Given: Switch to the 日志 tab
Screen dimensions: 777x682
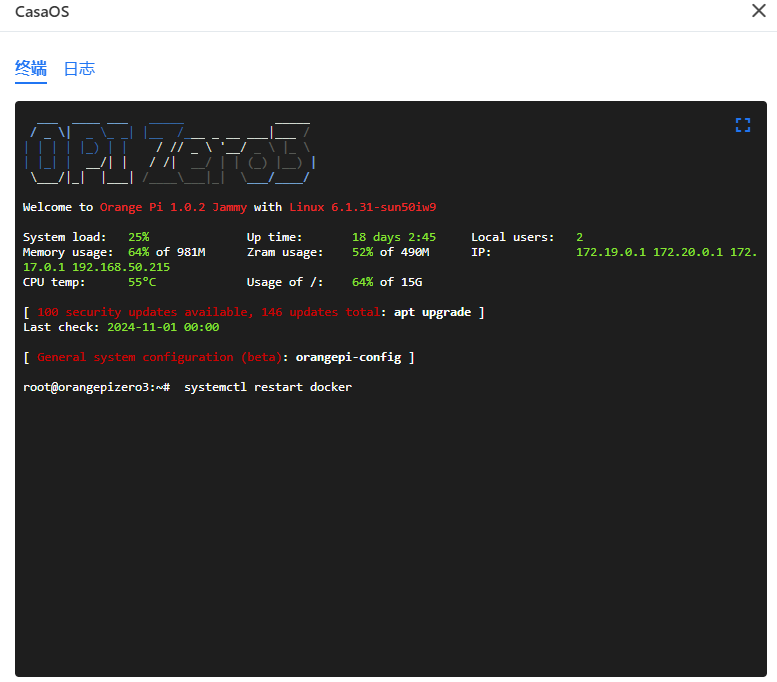Looking at the screenshot, I should pos(79,69).
